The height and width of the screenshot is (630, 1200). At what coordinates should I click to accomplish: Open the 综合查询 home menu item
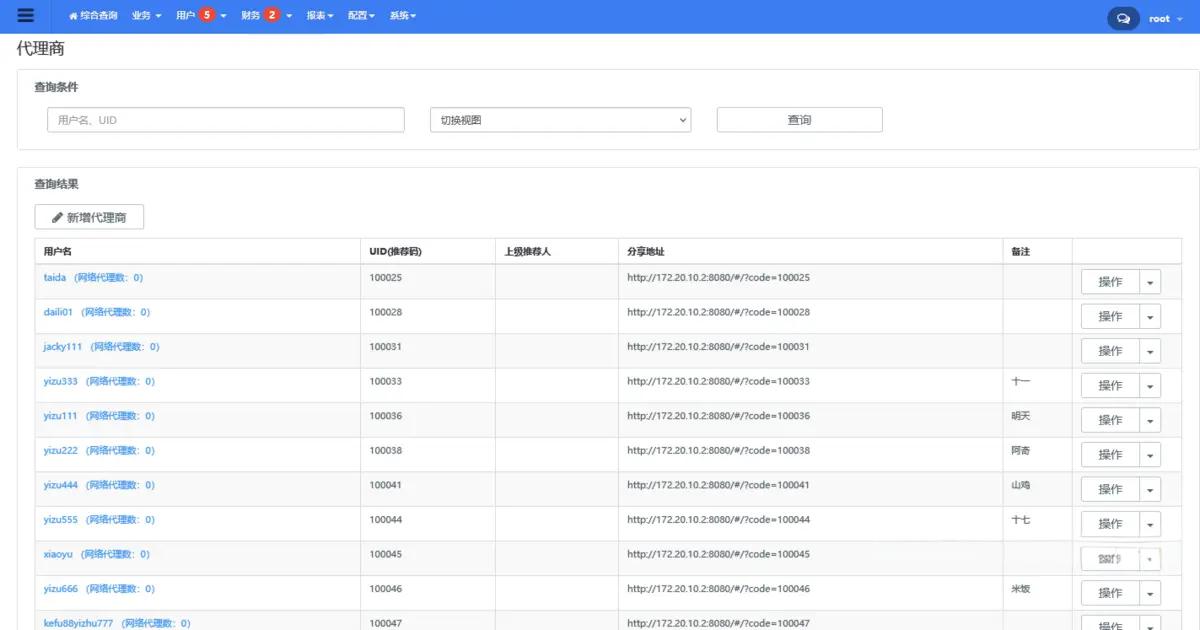(93, 16)
